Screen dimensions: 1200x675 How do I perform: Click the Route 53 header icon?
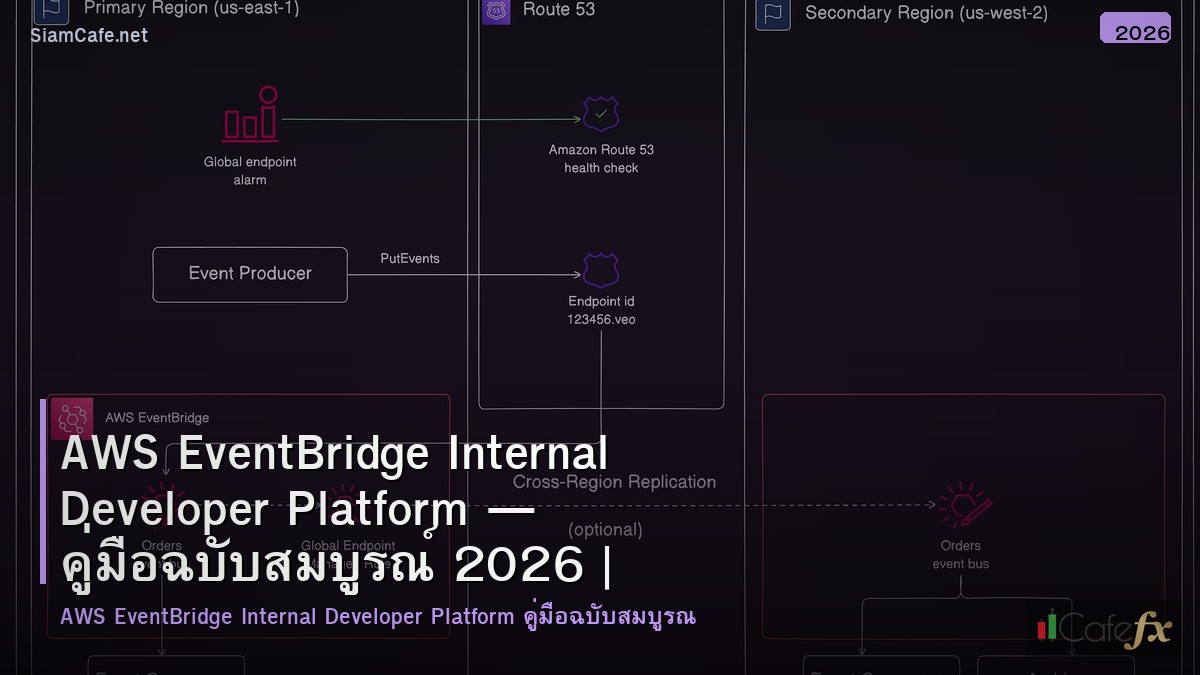(496, 11)
